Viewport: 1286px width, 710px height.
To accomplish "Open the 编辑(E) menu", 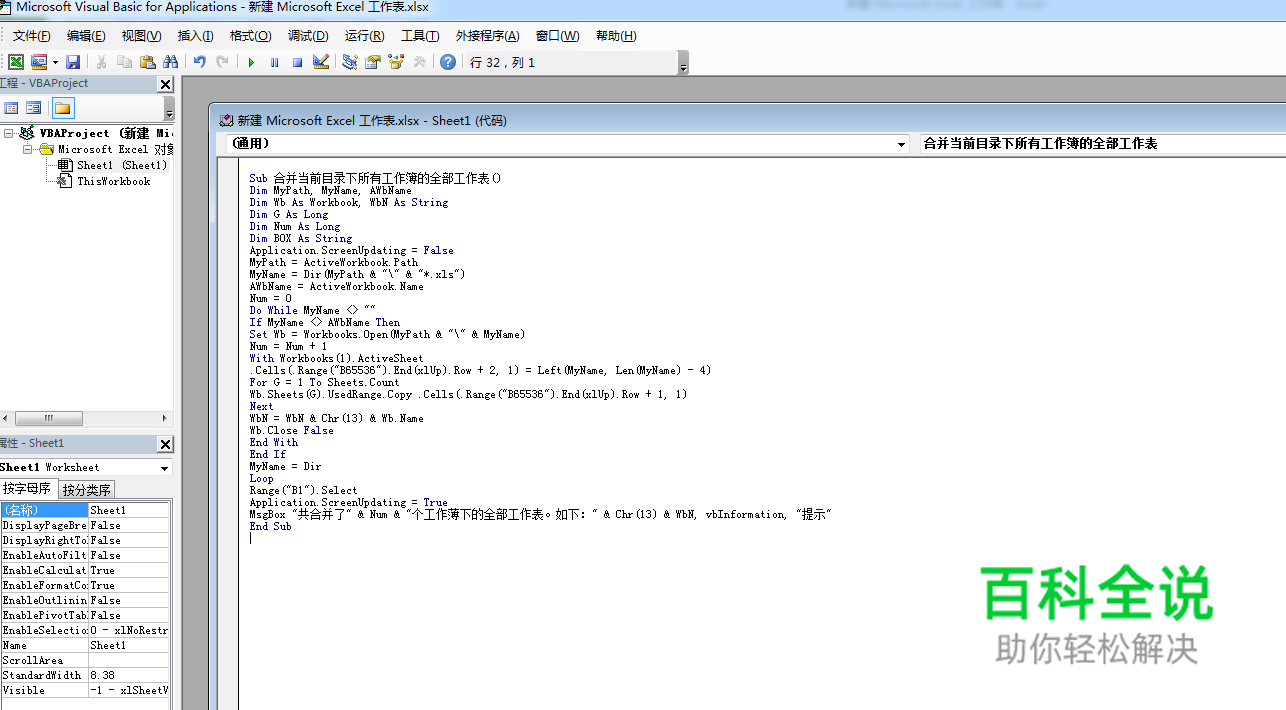I will coord(86,36).
